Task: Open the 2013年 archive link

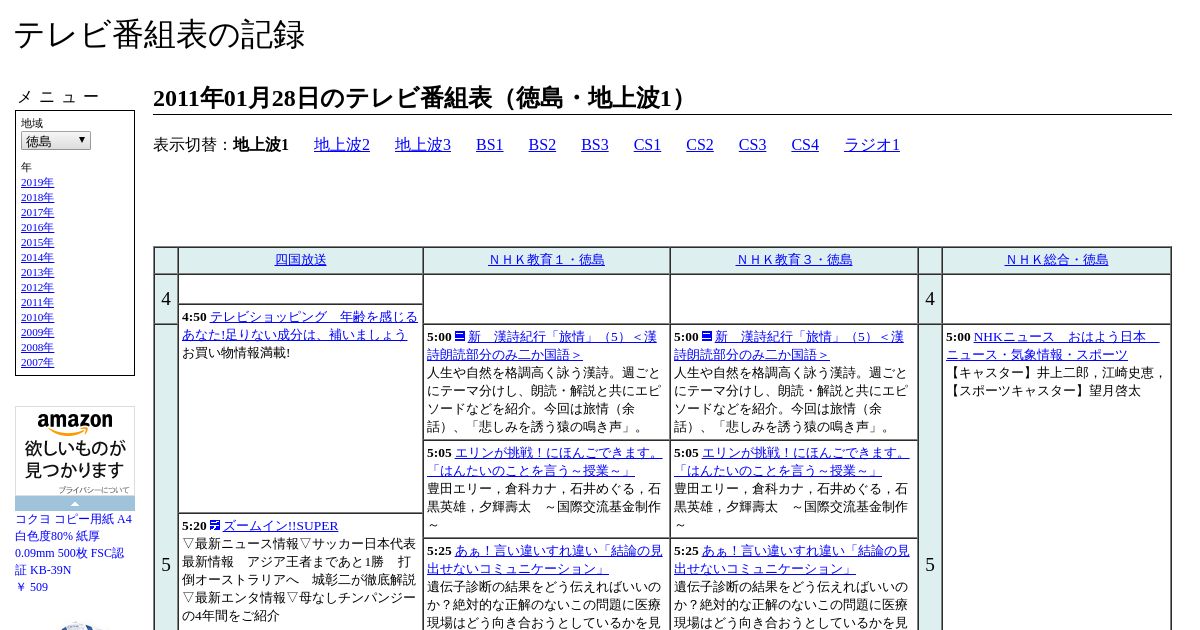Action: pos(37,273)
